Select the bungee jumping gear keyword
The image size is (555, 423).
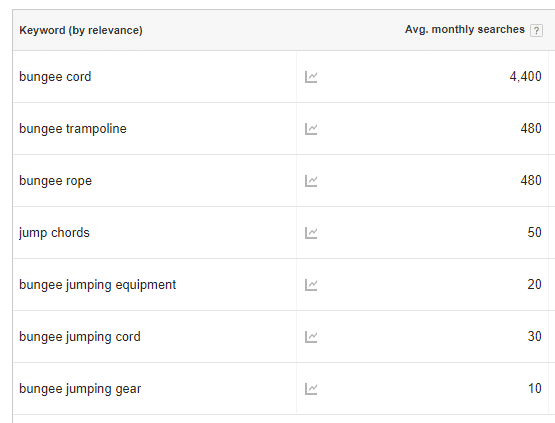[80, 389]
